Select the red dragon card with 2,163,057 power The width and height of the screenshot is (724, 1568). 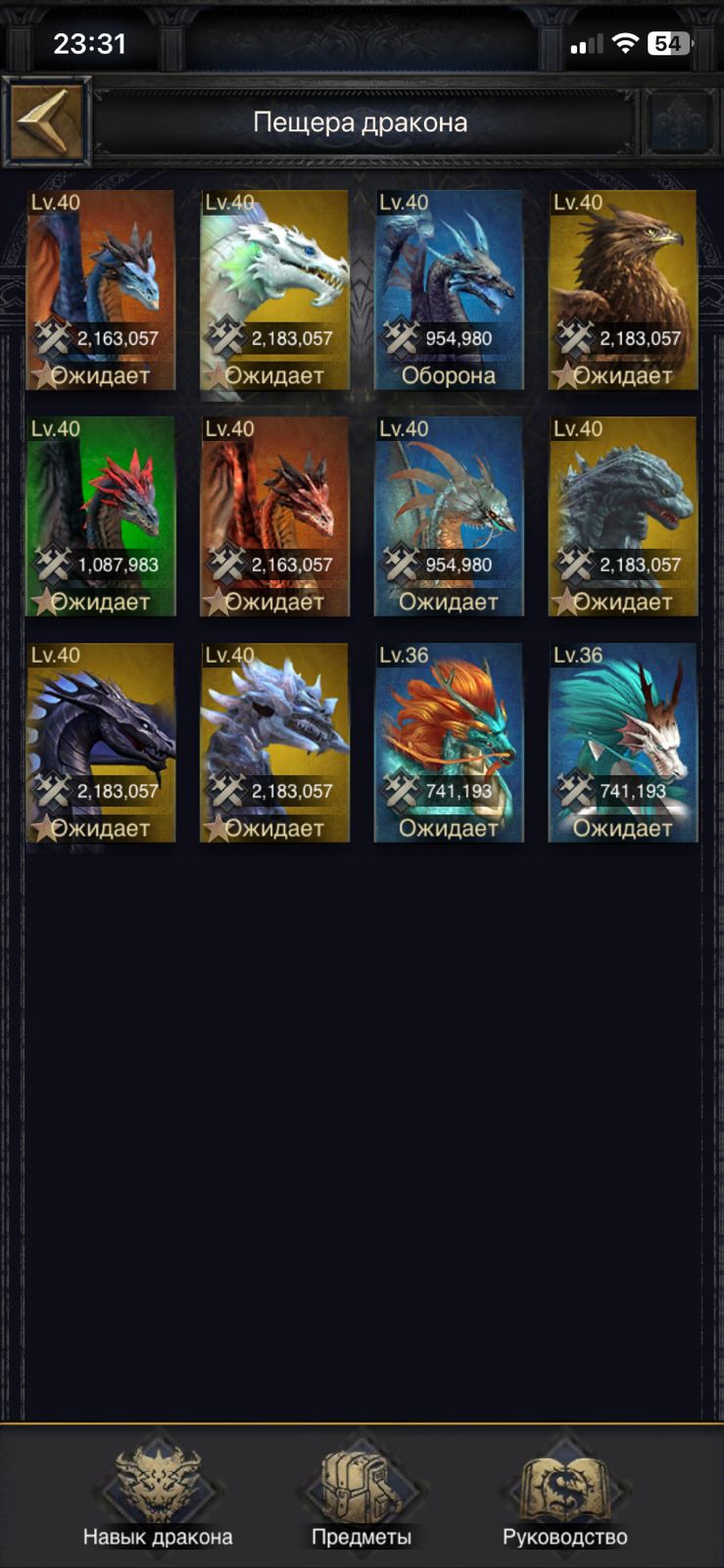[x=274, y=516]
